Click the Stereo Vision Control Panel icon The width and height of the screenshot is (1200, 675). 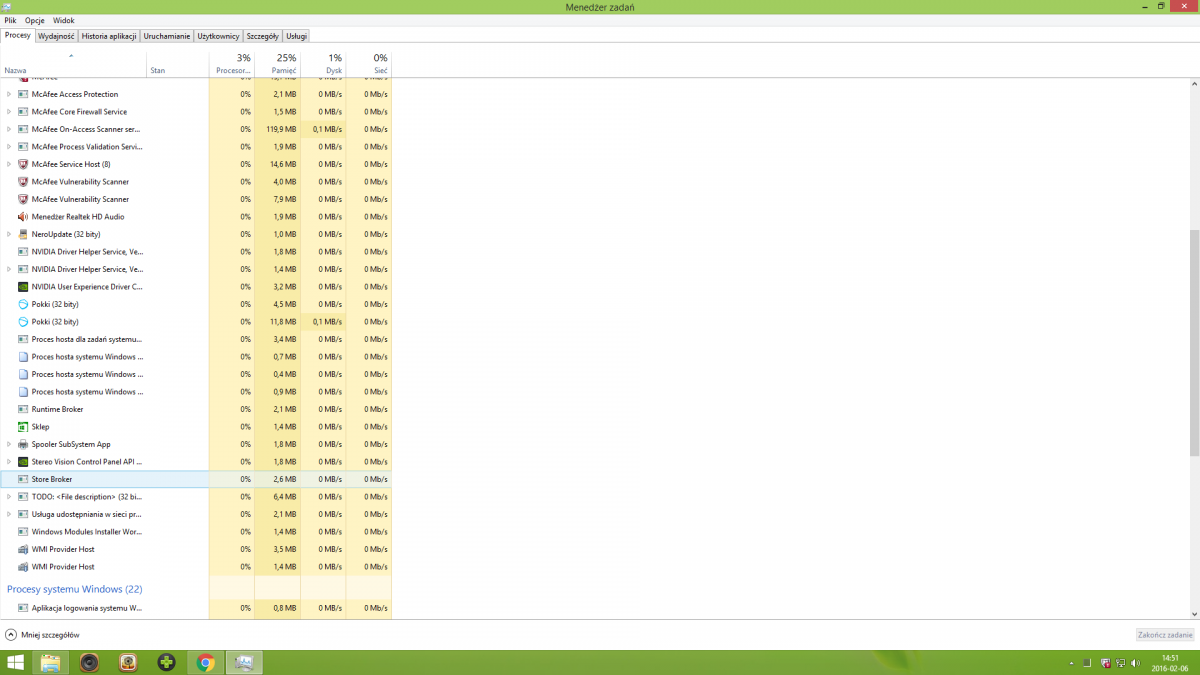(x=23, y=462)
